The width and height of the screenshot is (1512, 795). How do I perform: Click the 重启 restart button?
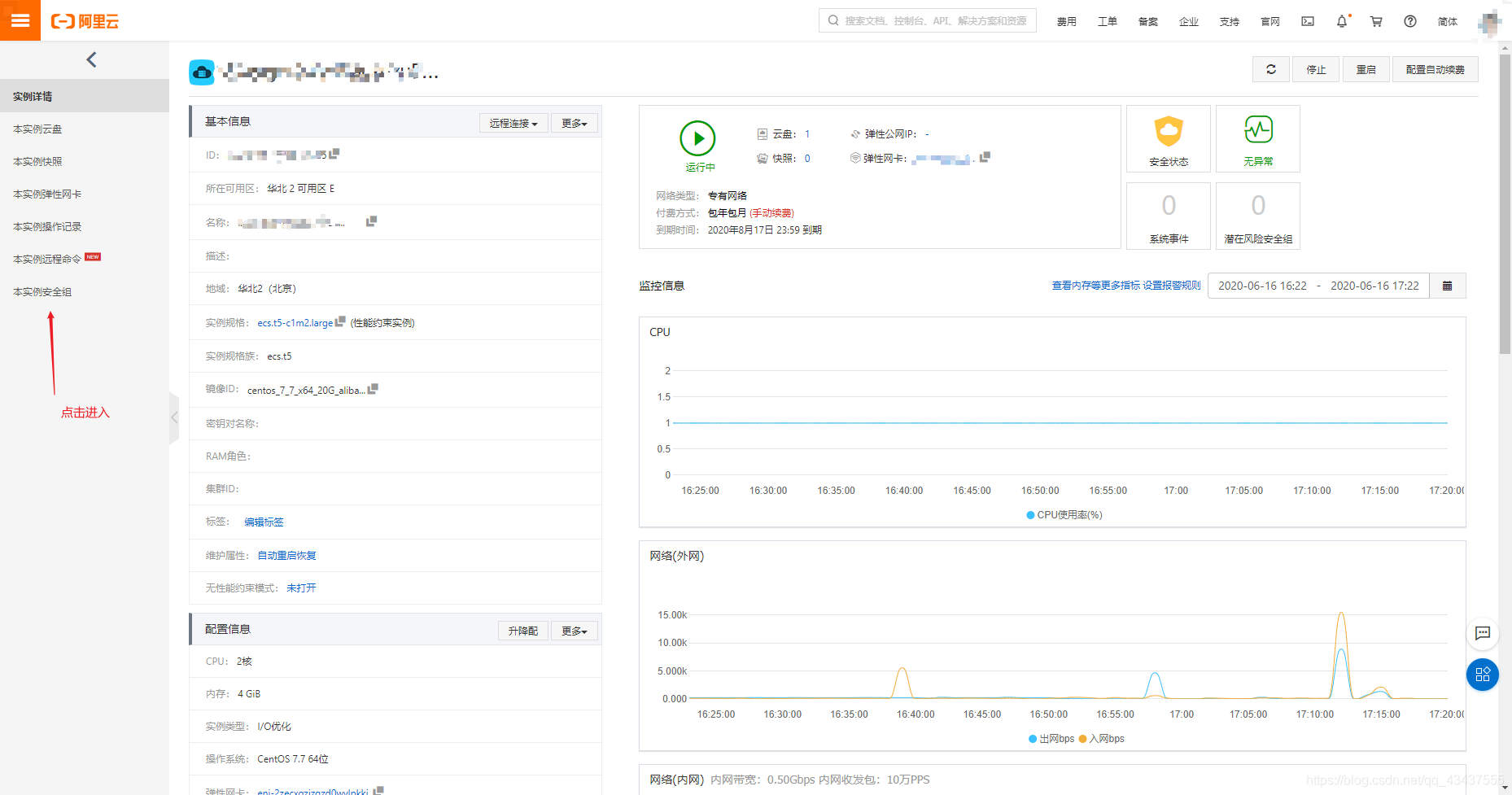click(1366, 69)
